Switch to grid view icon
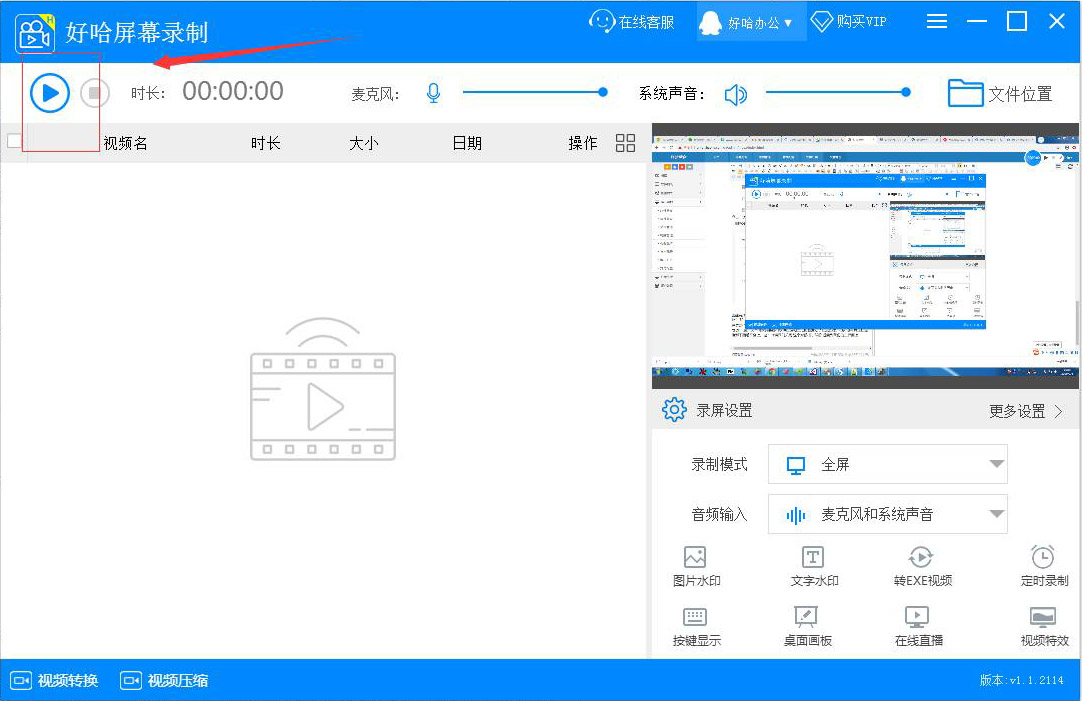The image size is (1082, 701). [x=625, y=143]
